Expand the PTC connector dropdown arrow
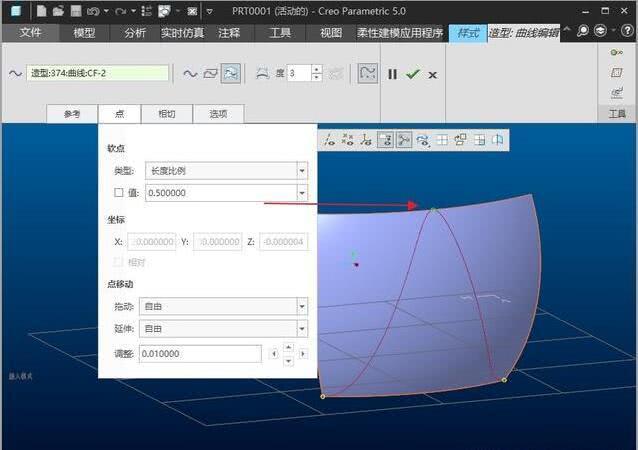This screenshot has height=450, width=638. point(614,31)
